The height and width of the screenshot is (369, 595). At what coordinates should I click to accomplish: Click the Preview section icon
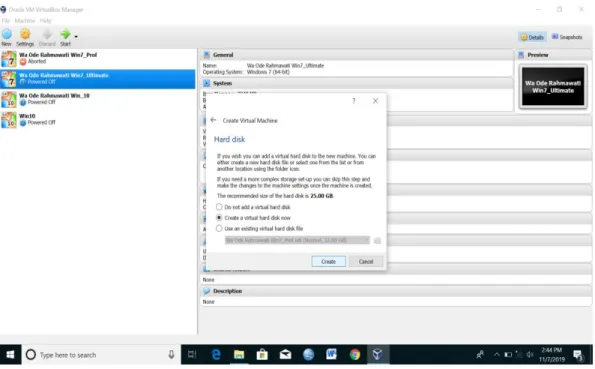pos(521,55)
